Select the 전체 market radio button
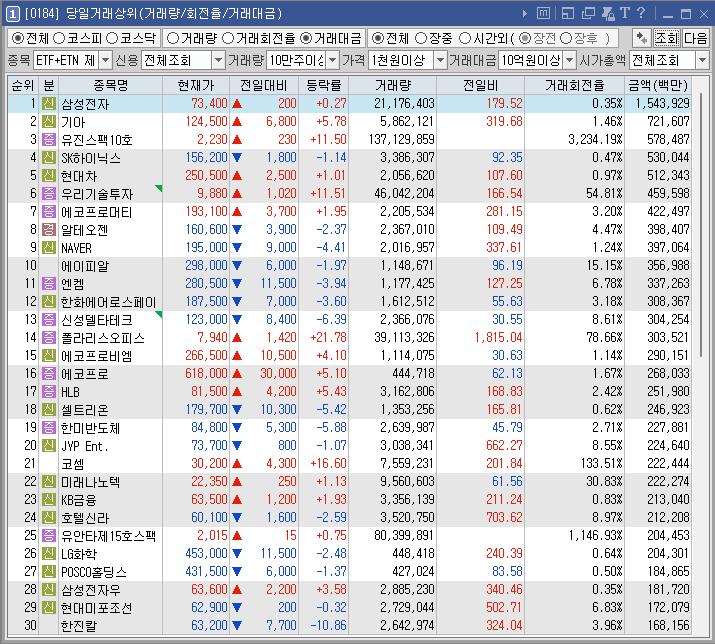The height and width of the screenshot is (644, 715). point(18,38)
